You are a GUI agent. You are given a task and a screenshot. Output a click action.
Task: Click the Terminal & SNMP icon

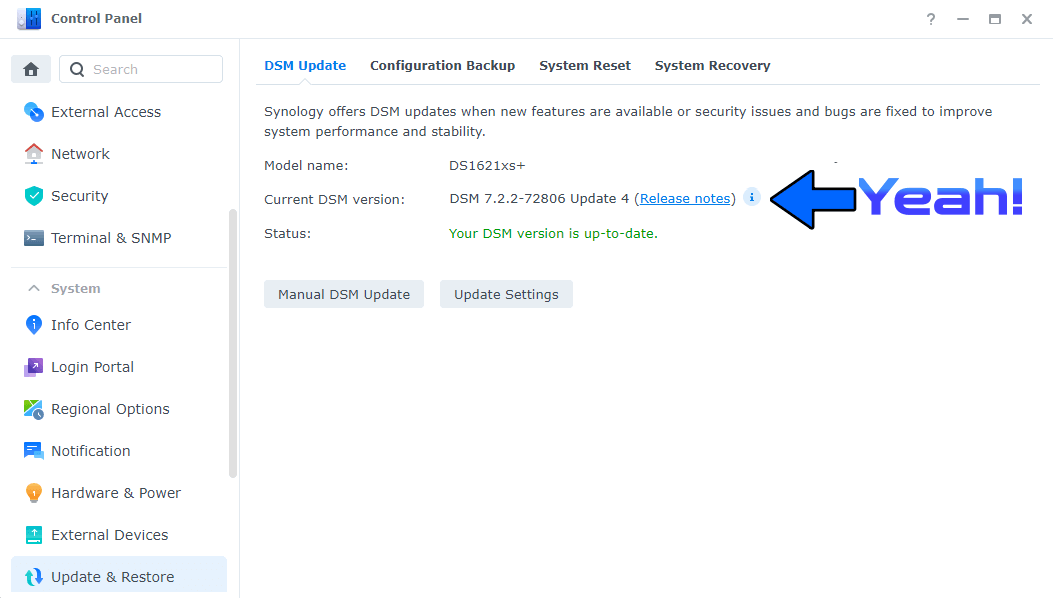34,238
